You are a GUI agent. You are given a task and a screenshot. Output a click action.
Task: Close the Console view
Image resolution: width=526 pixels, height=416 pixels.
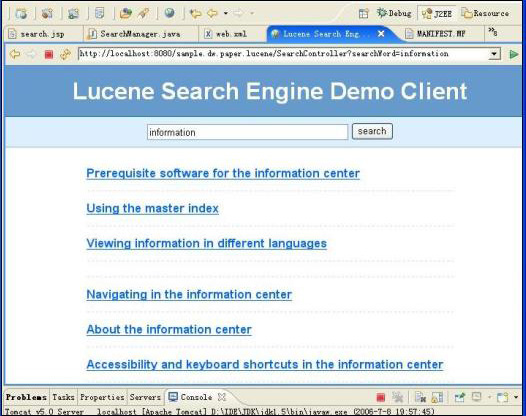click(x=221, y=397)
